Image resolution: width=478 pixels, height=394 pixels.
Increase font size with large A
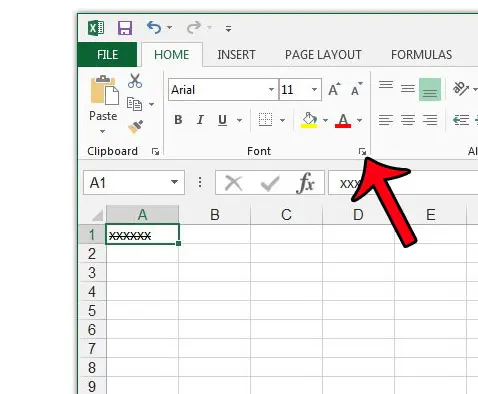tap(334, 89)
